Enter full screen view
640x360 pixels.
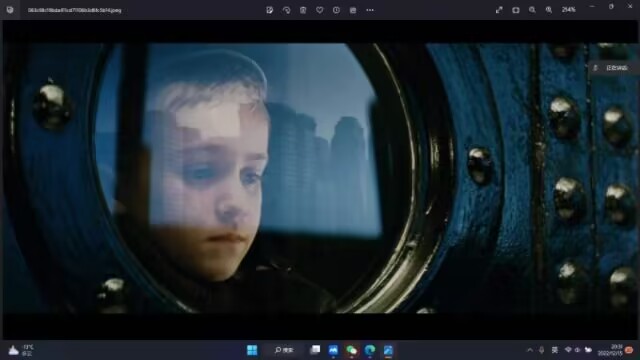coord(499,10)
